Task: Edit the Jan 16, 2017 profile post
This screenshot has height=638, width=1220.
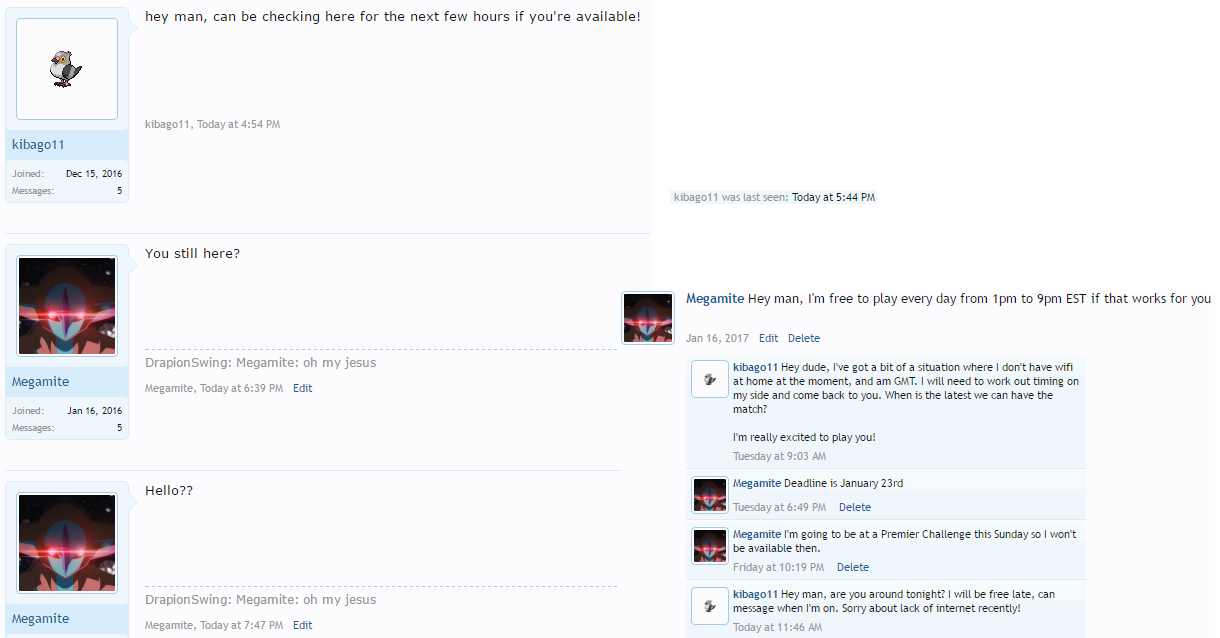Action: (x=768, y=338)
